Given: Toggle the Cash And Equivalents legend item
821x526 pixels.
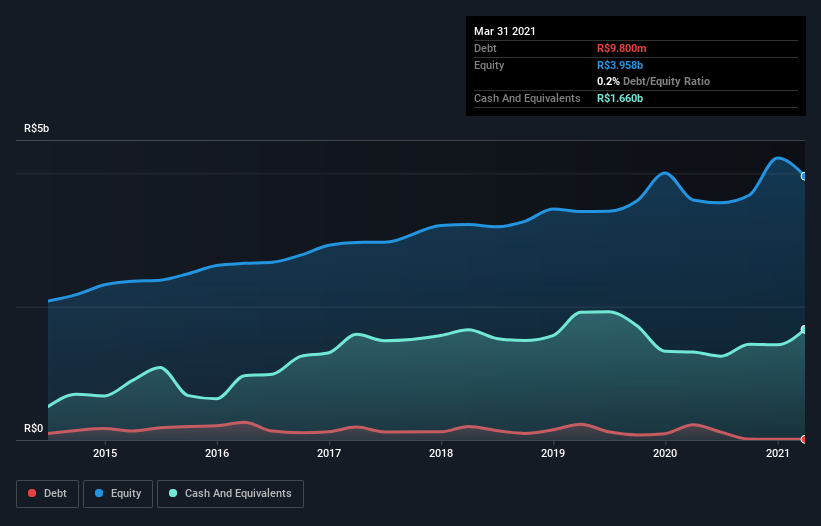Looking at the screenshot, I should (x=230, y=493).
